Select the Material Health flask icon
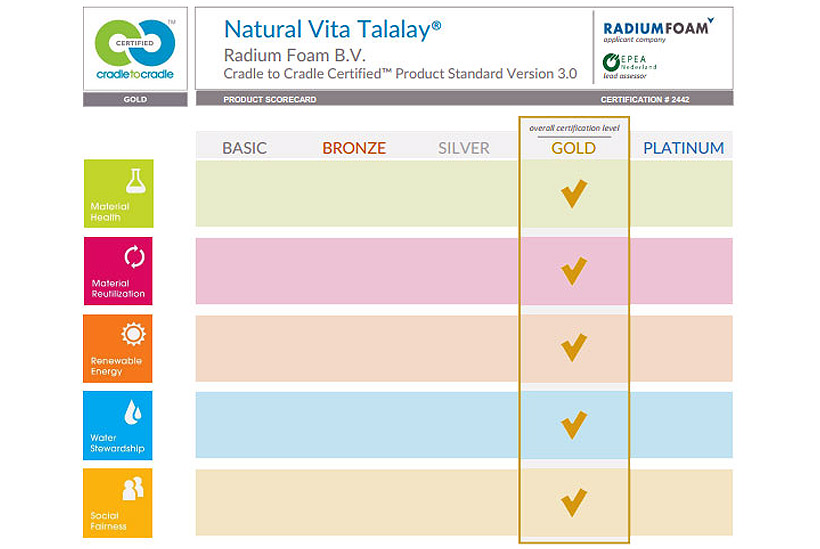The height and width of the screenshot is (549, 820). tap(135, 181)
